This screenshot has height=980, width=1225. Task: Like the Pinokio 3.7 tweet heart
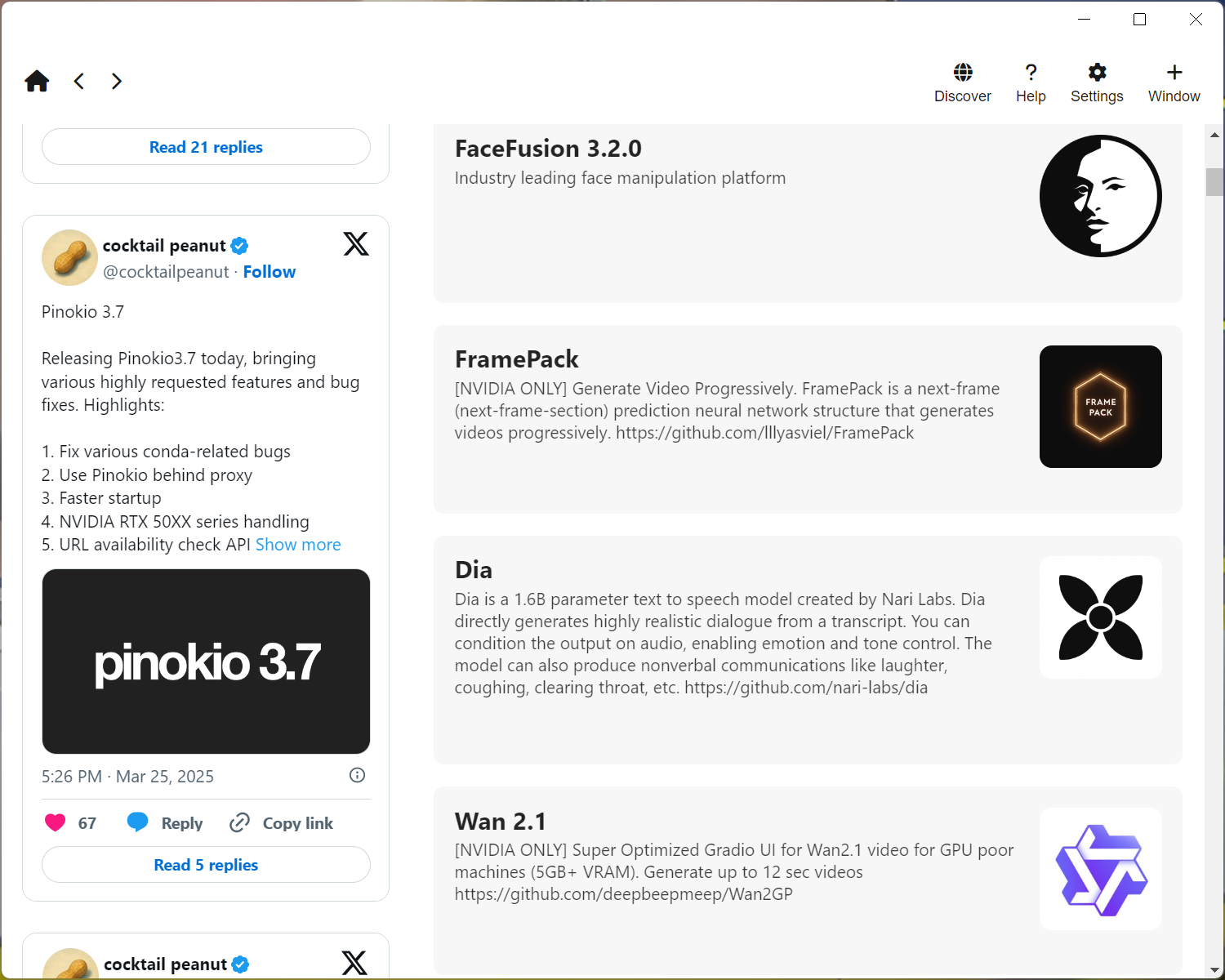click(x=56, y=822)
